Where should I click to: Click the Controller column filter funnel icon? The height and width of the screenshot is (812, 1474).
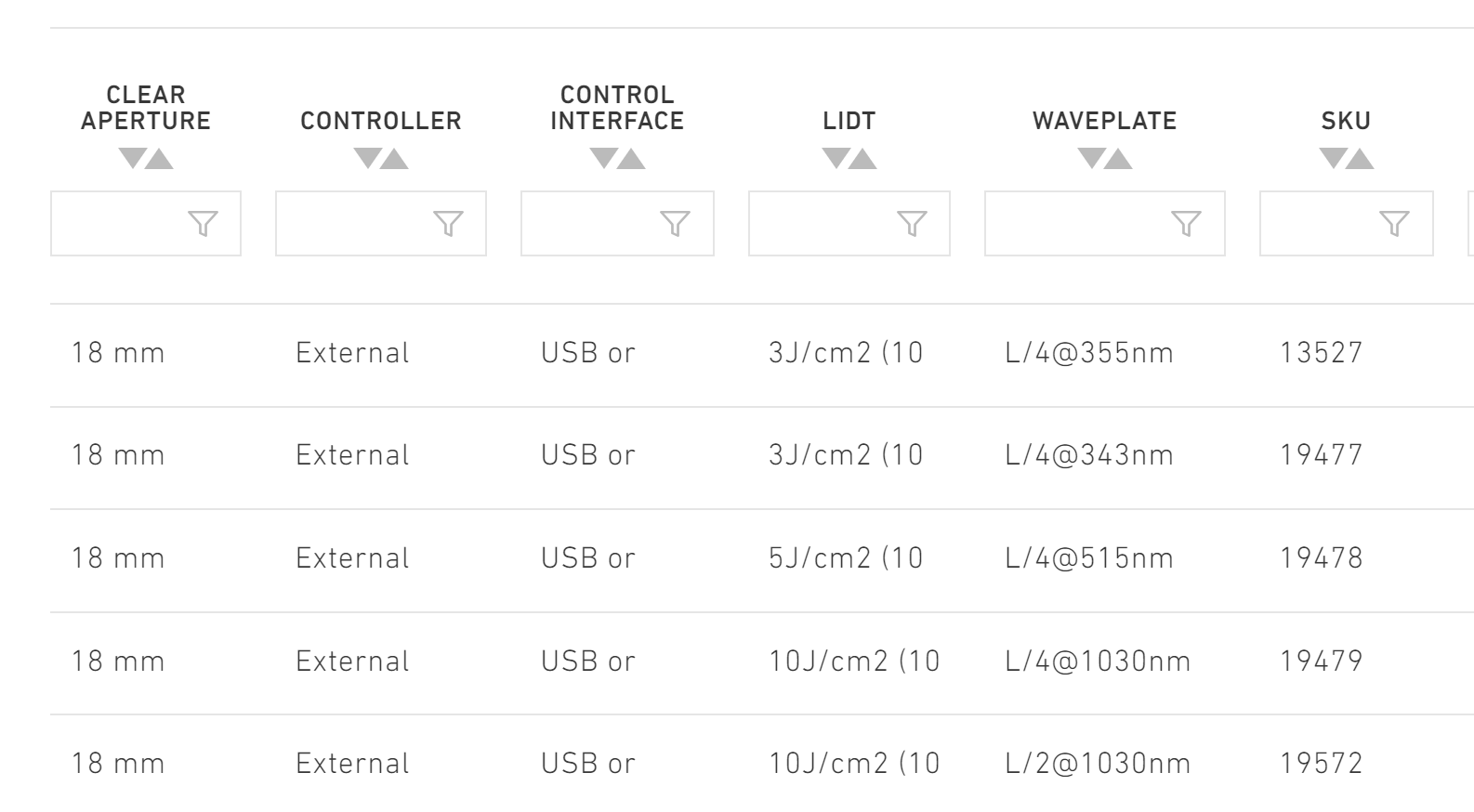(448, 224)
